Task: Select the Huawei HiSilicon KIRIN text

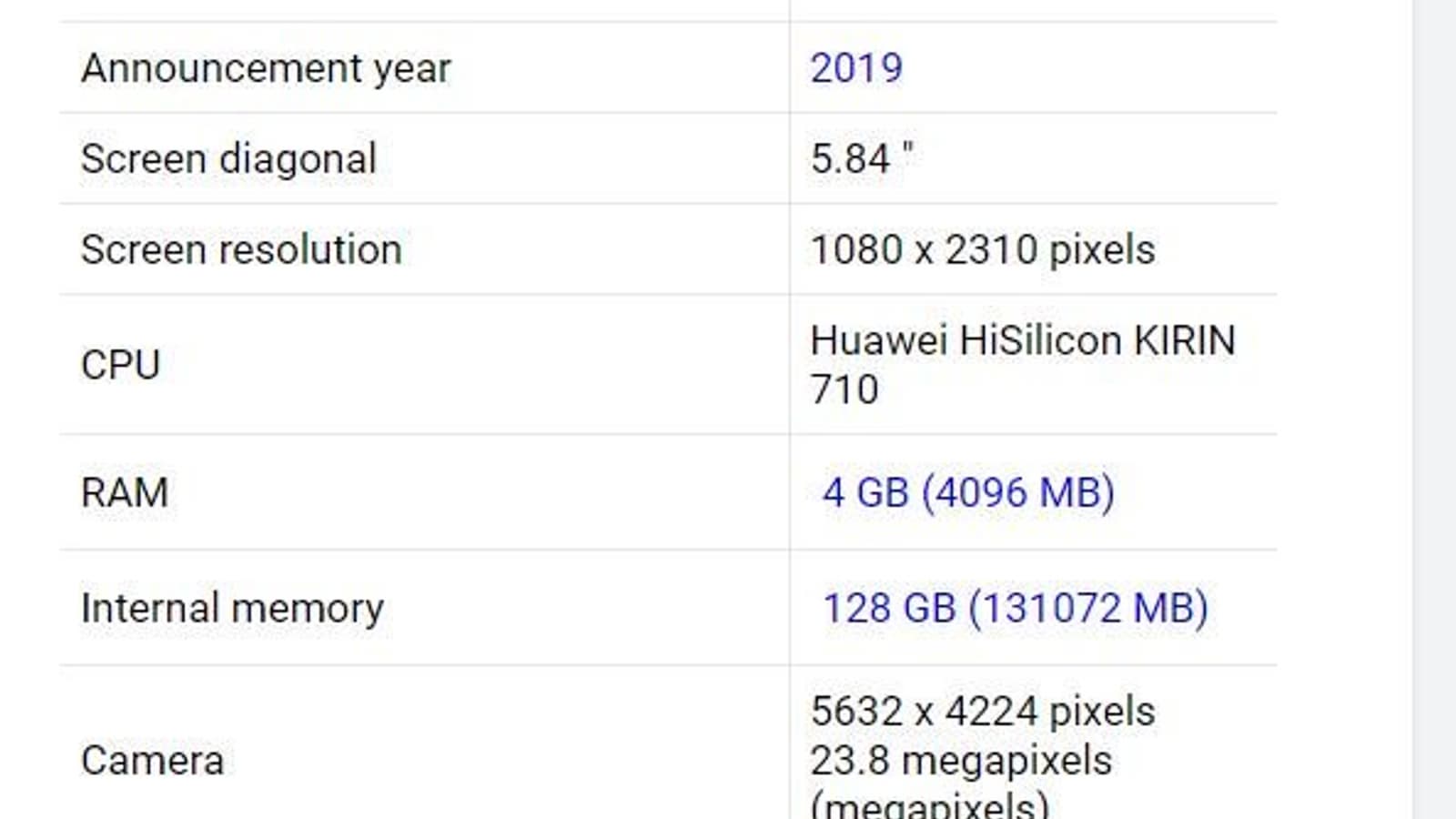Action: (x=1023, y=340)
